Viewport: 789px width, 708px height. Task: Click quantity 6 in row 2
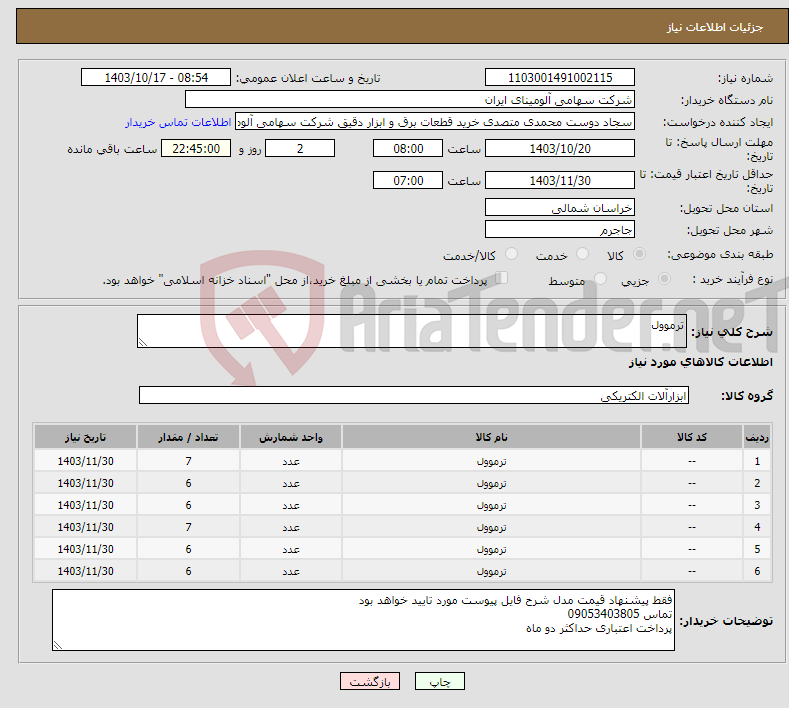point(188,483)
